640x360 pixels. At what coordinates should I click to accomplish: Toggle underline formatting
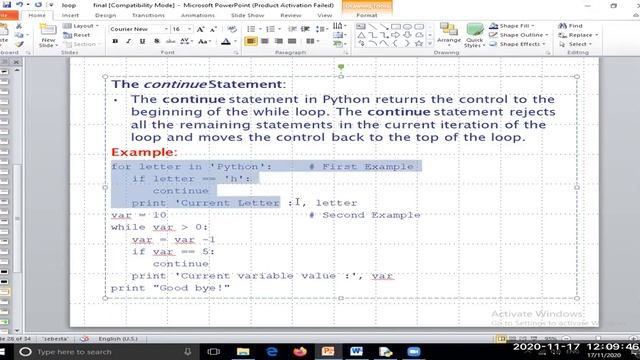point(142,41)
